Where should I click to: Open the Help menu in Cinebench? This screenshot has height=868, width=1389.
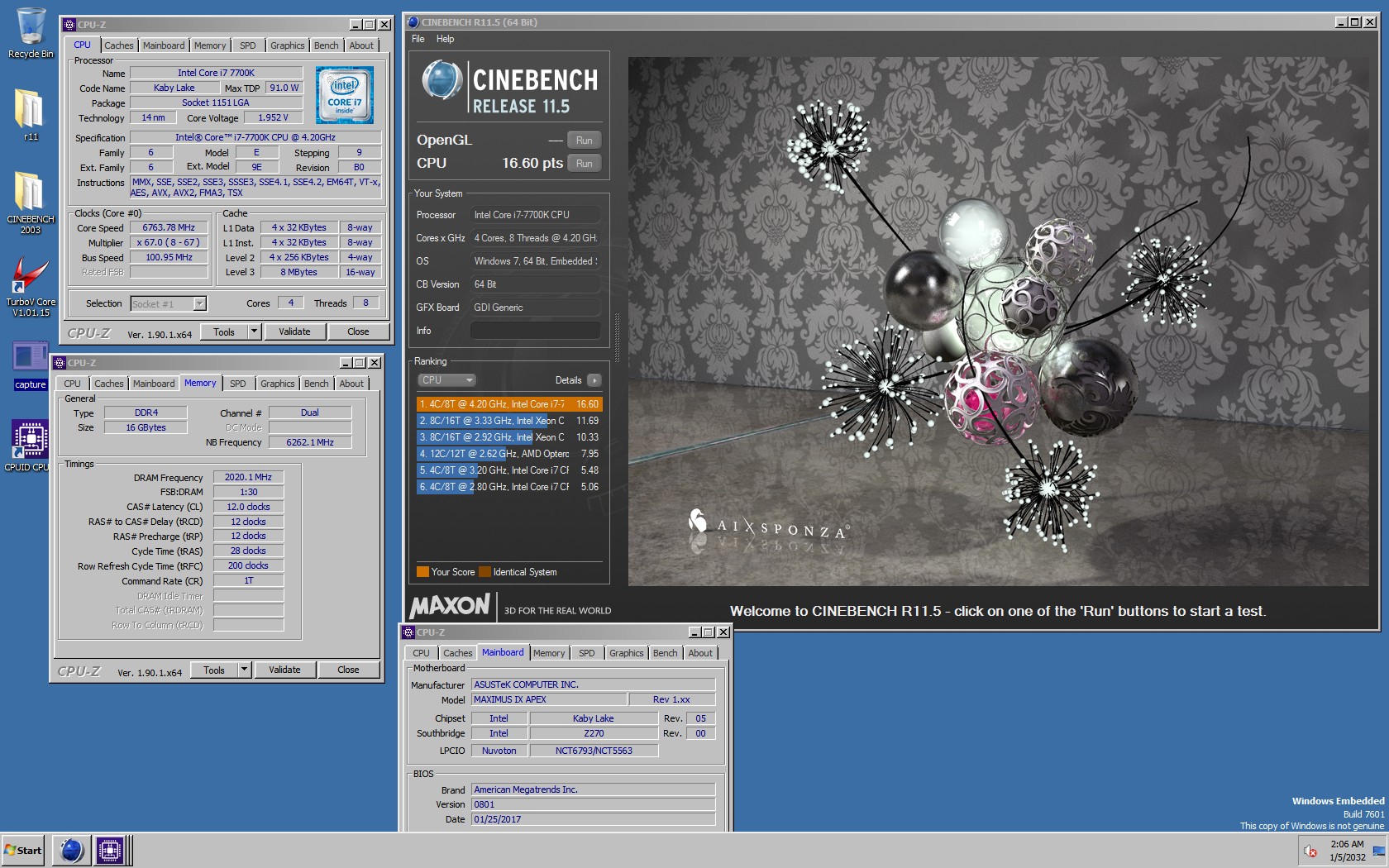coord(446,39)
